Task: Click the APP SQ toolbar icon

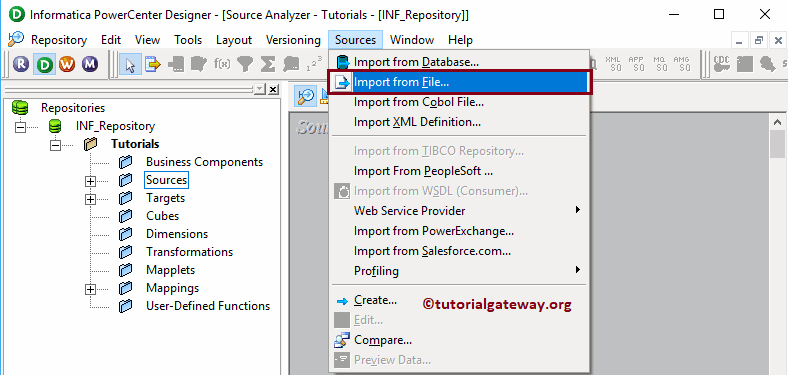Action: pos(636,64)
